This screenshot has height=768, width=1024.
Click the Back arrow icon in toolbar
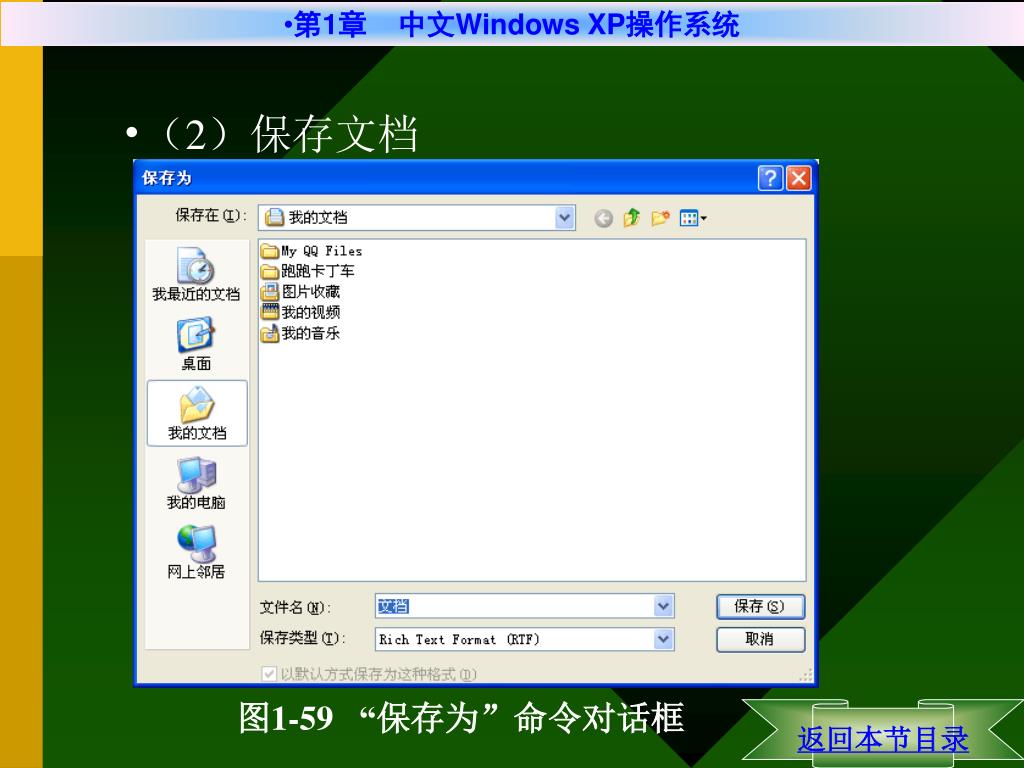603,218
